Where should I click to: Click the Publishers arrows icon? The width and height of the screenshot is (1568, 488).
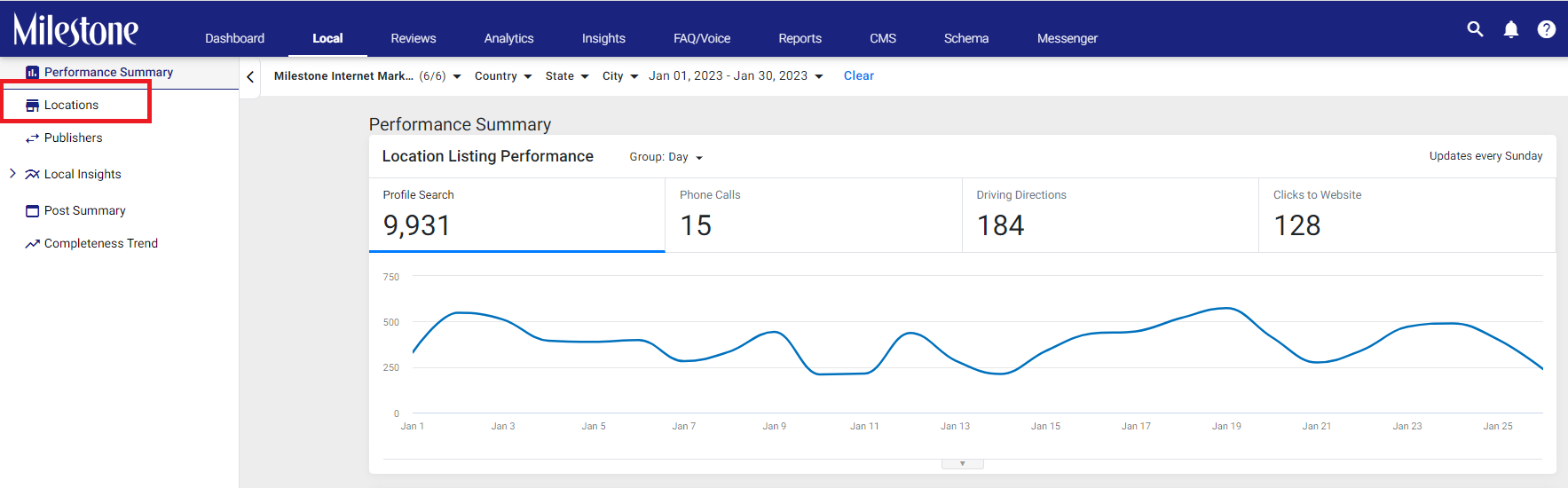(33, 138)
